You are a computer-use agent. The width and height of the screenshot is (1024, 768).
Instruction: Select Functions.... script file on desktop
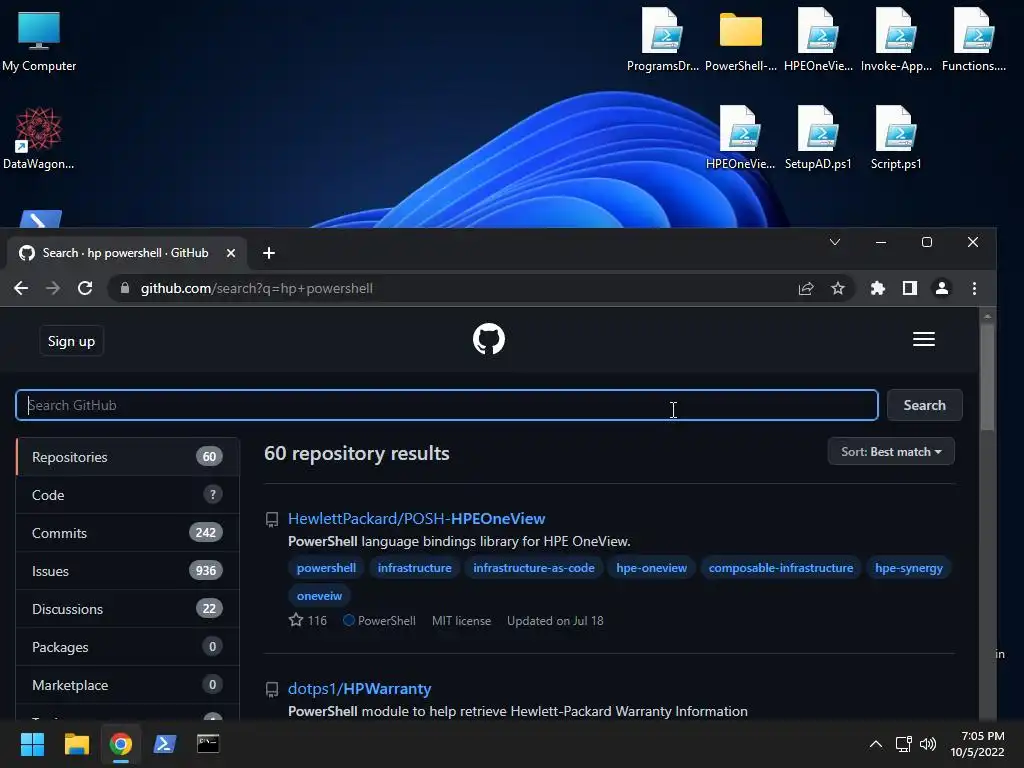tap(974, 40)
